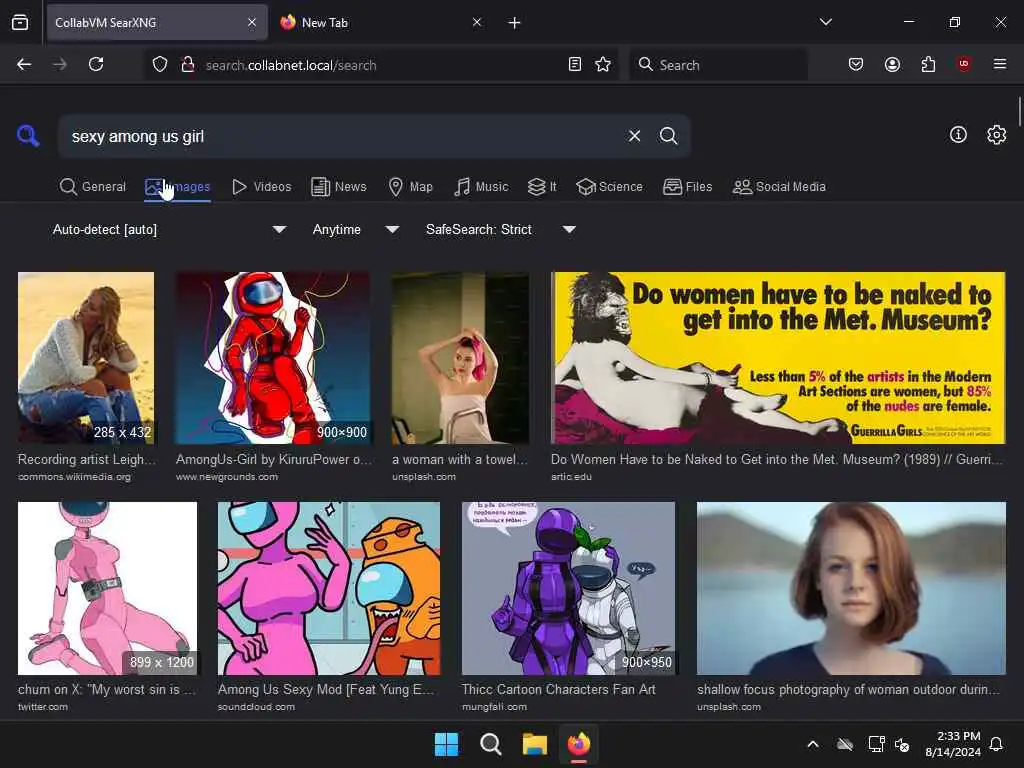The image size is (1024, 768).
Task: Open the shallow focus photography woman thumbnail
Action: click(851, 588)
